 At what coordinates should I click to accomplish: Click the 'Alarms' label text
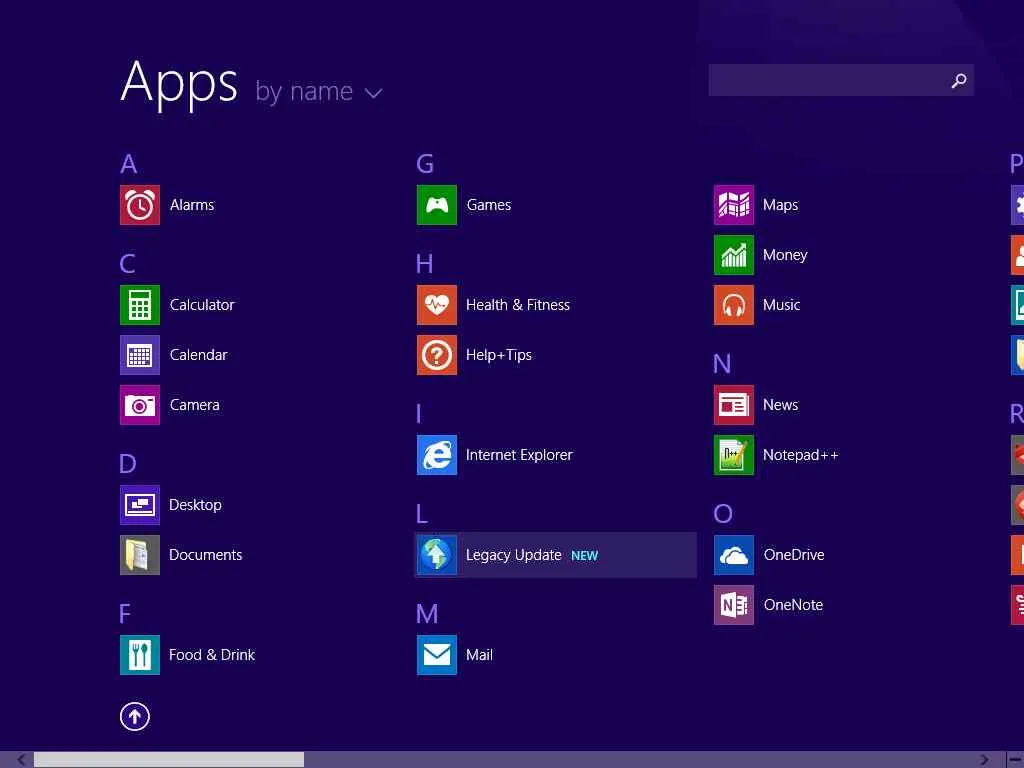[192, 205]
